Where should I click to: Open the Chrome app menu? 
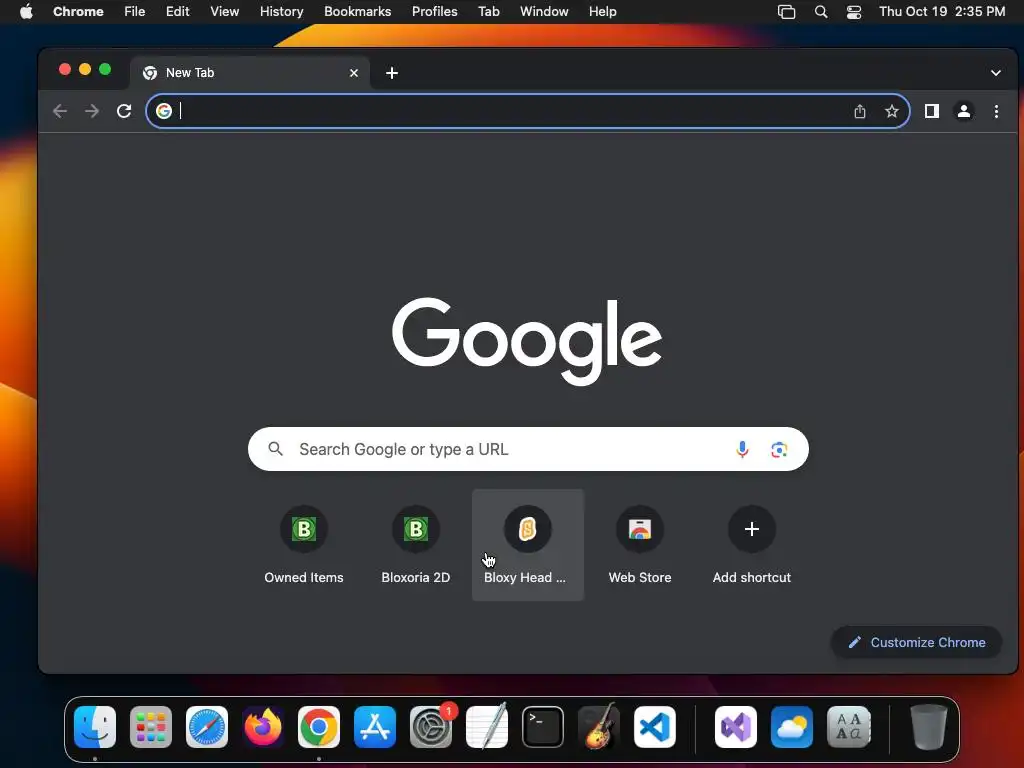[78, 12]
